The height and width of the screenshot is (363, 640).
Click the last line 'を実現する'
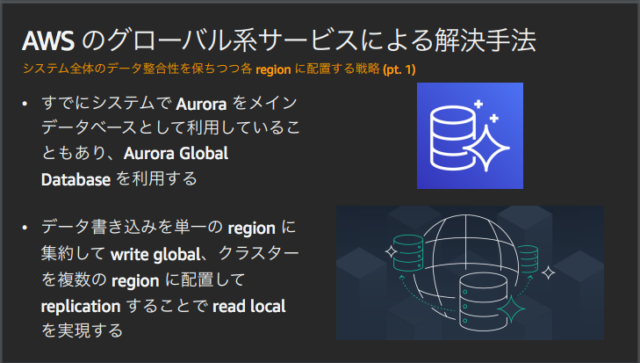click(82, 330)
